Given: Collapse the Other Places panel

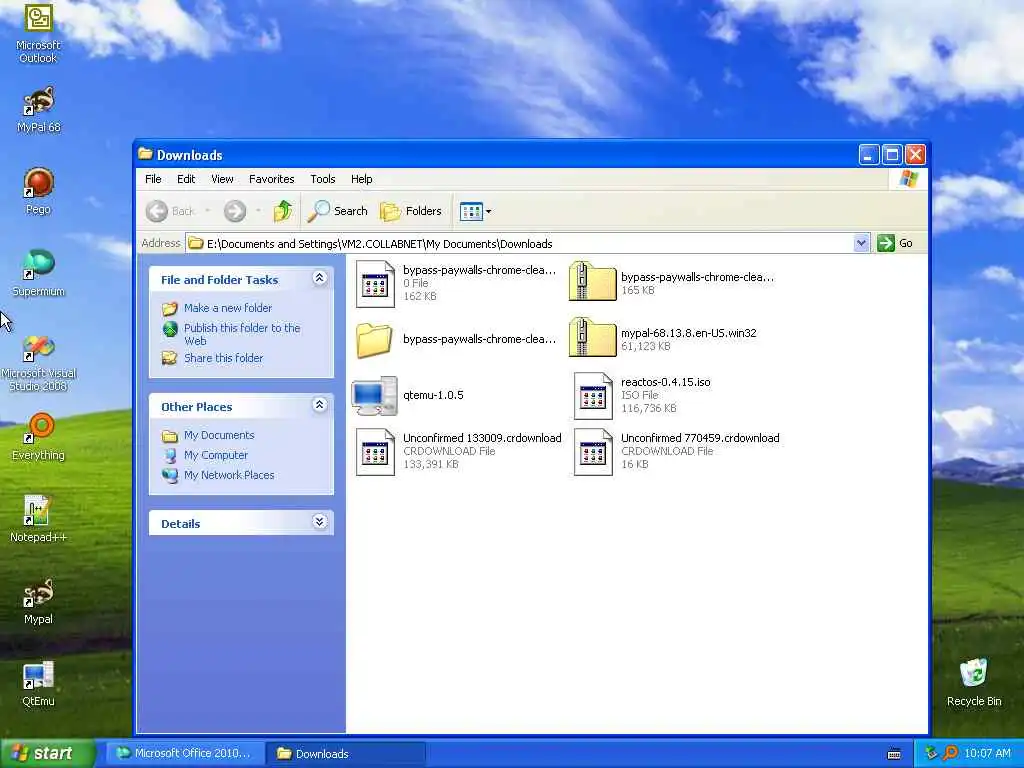Looking at the screenshot, I should 319,405.
